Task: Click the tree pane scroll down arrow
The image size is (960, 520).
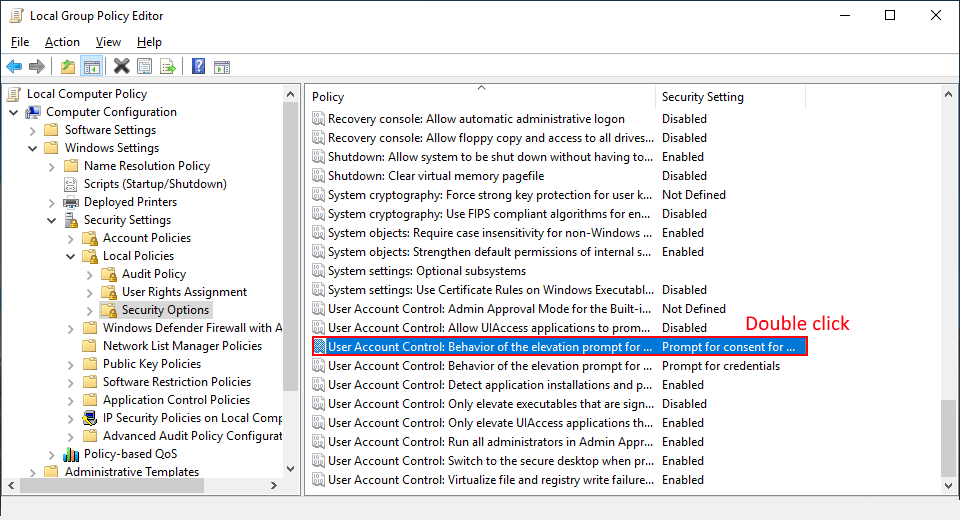Action: (x=290, y=469)
